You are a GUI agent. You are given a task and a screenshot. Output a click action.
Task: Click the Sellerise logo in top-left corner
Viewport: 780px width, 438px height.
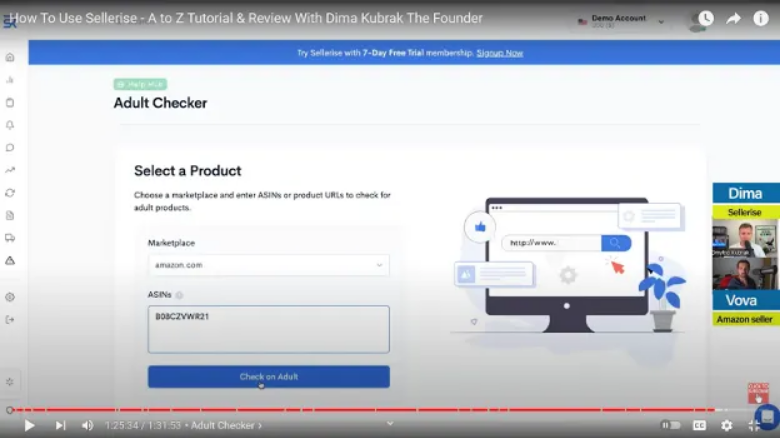point(9,21)
